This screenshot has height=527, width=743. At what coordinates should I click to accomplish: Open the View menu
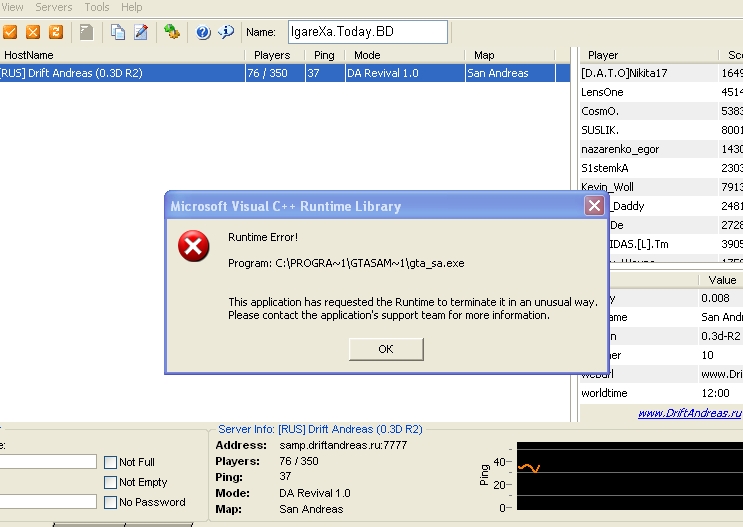point(12,7)
